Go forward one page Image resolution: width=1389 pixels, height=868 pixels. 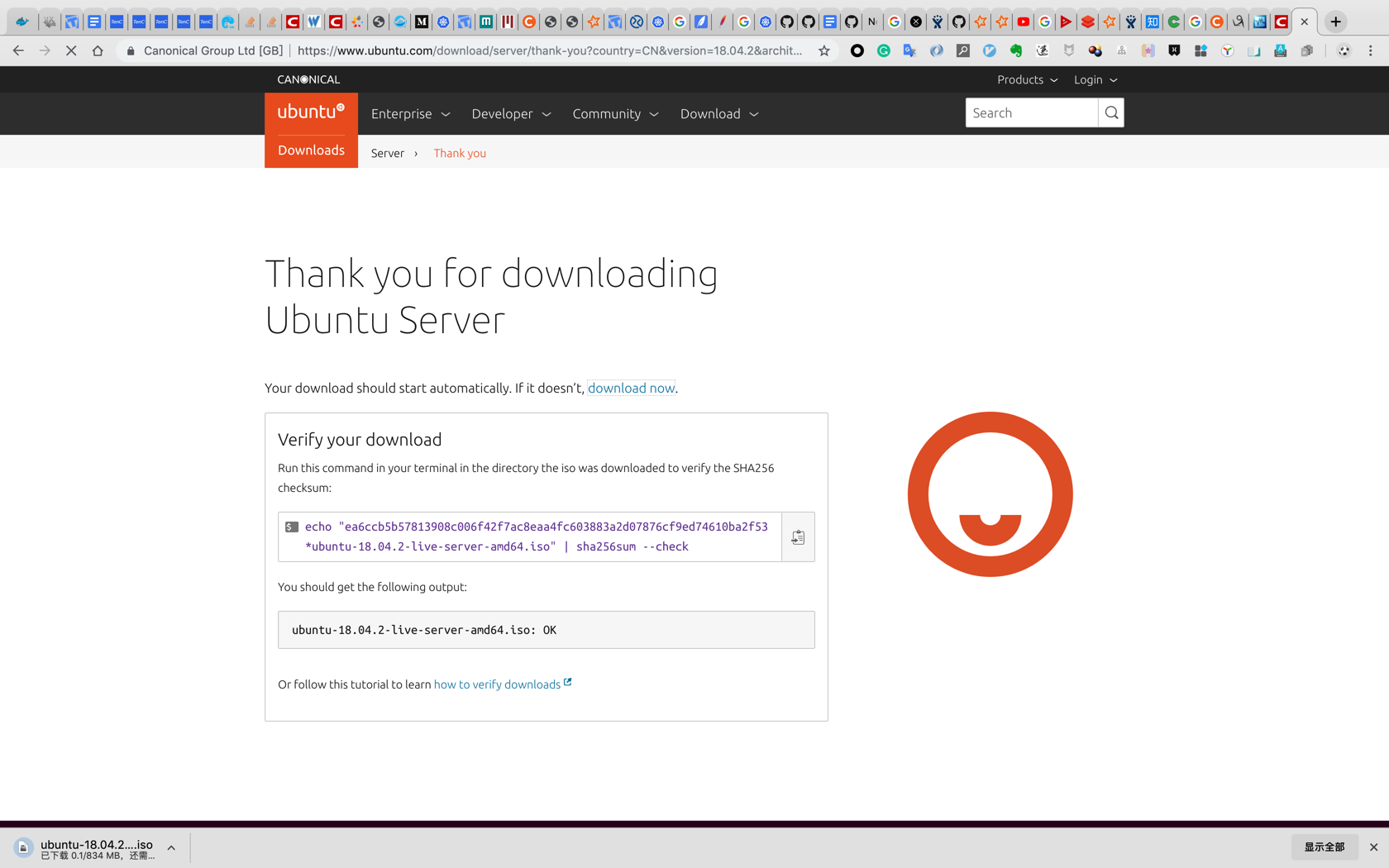(x=45, y=50)
